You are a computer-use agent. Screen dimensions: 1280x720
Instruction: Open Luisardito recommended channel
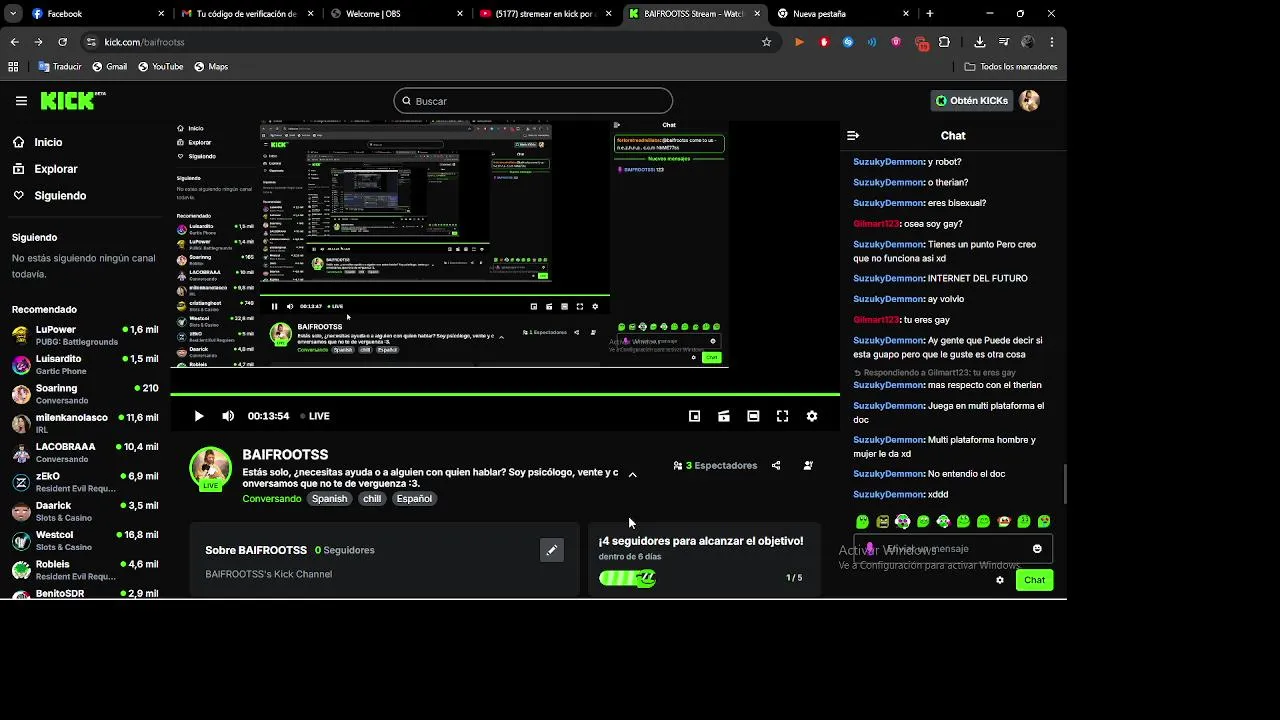click(x=85, y=364)
